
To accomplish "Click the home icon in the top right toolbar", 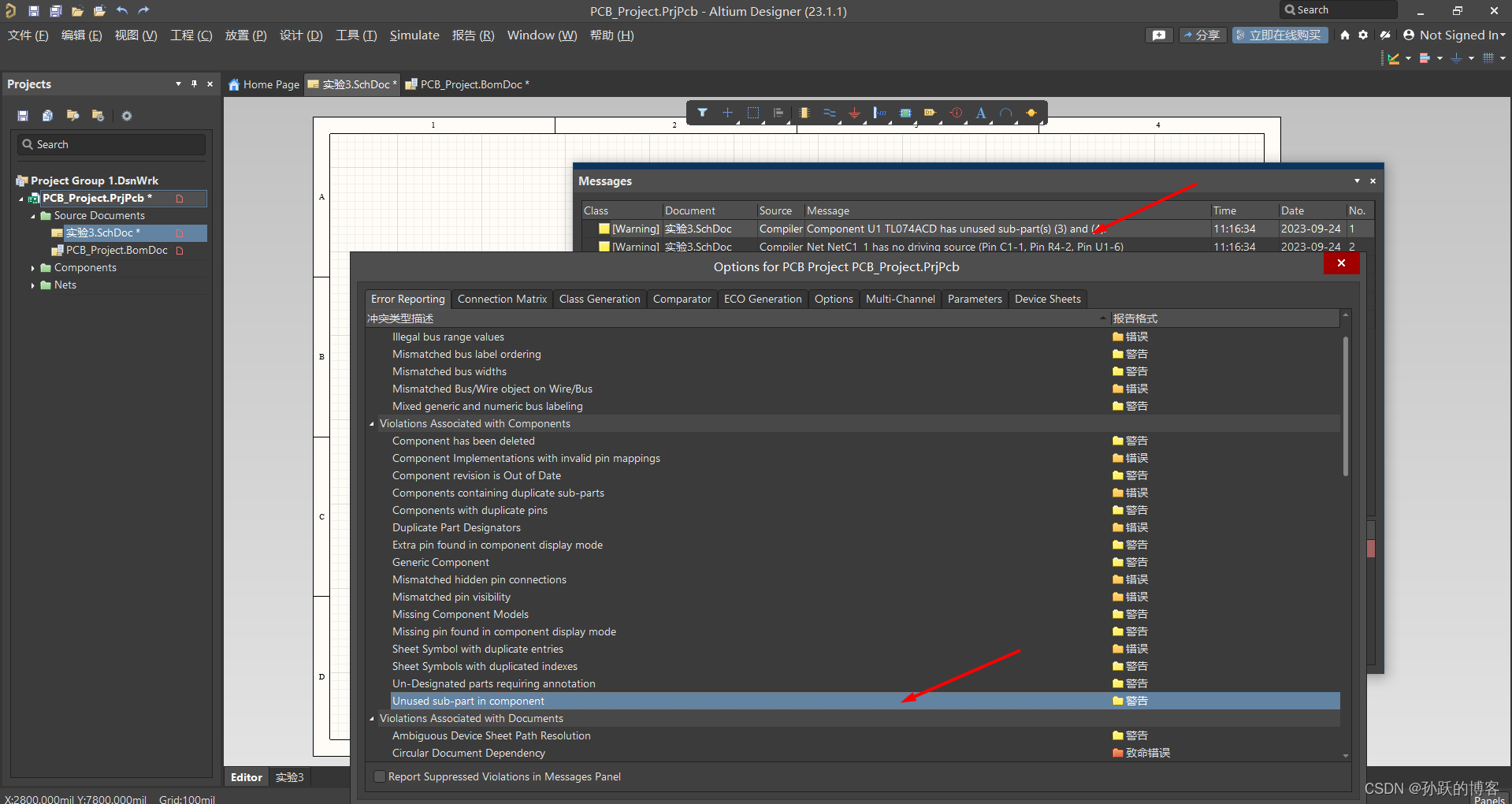I will pos(1345,35).
